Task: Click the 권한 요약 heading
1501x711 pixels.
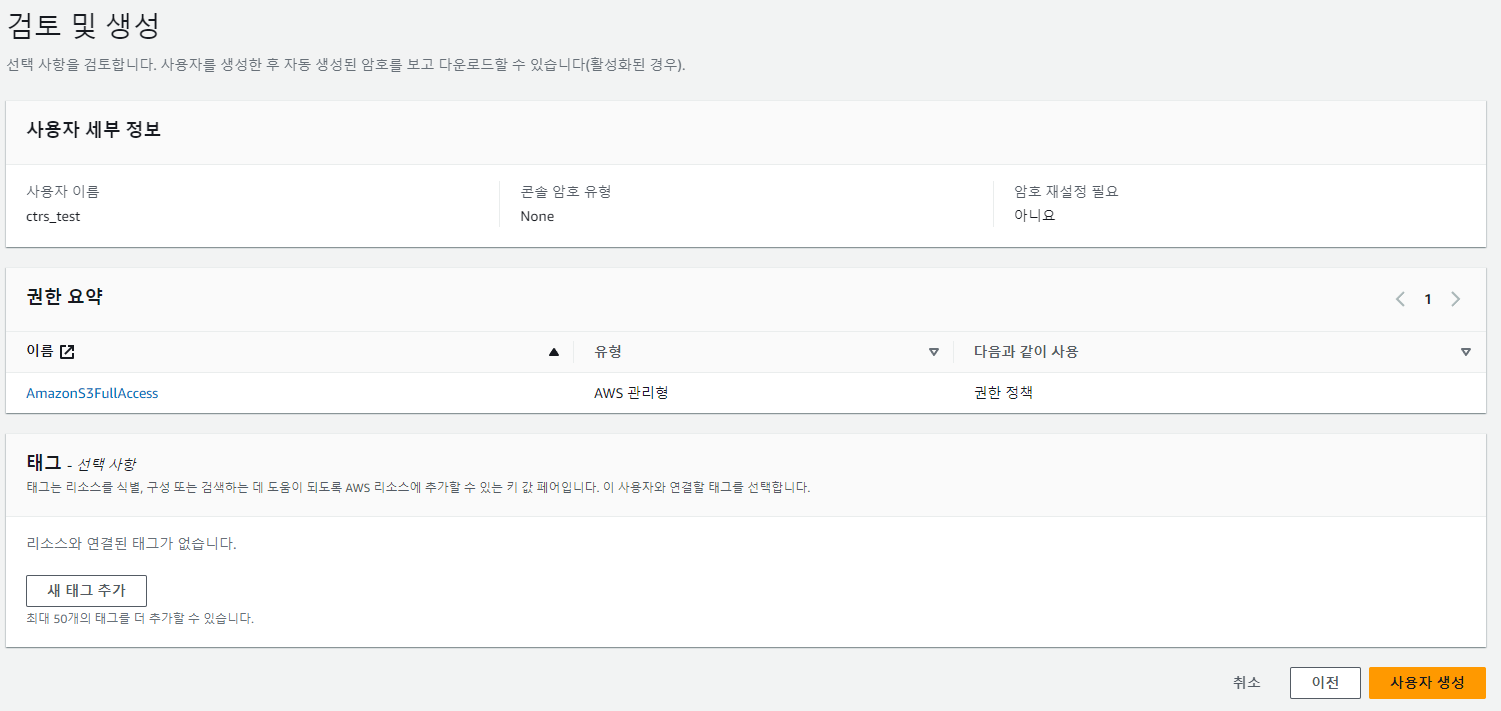Action: pos(64,297)
